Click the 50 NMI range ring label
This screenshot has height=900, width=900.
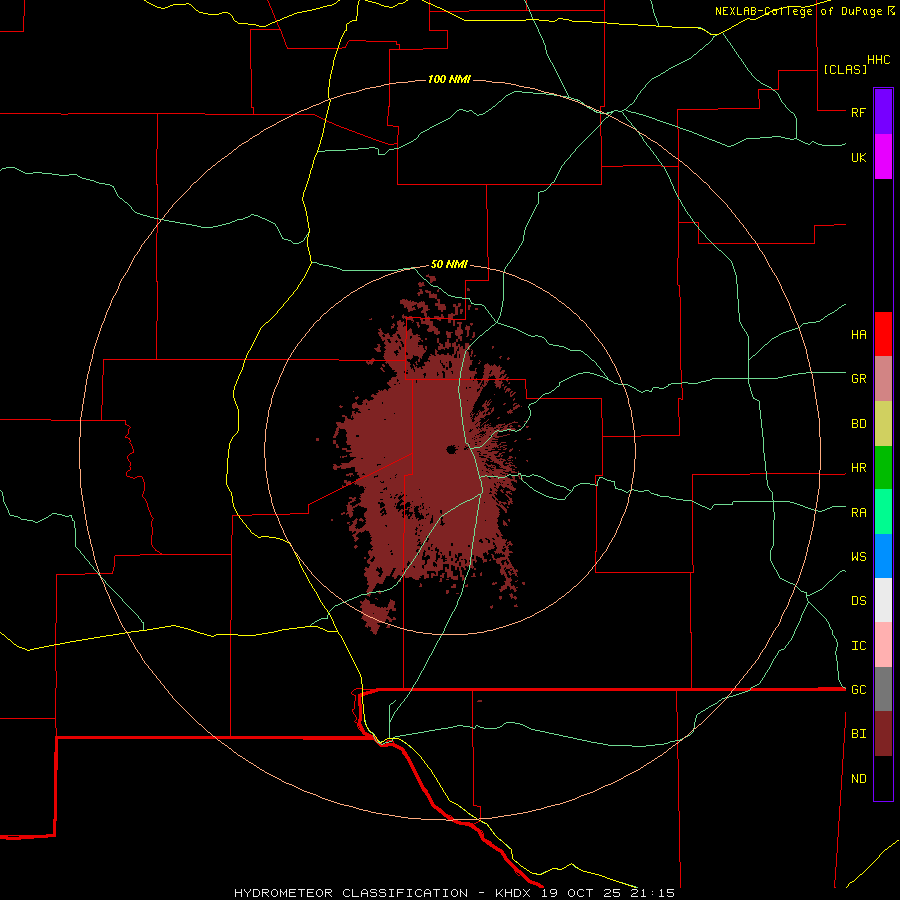(449, 264)
